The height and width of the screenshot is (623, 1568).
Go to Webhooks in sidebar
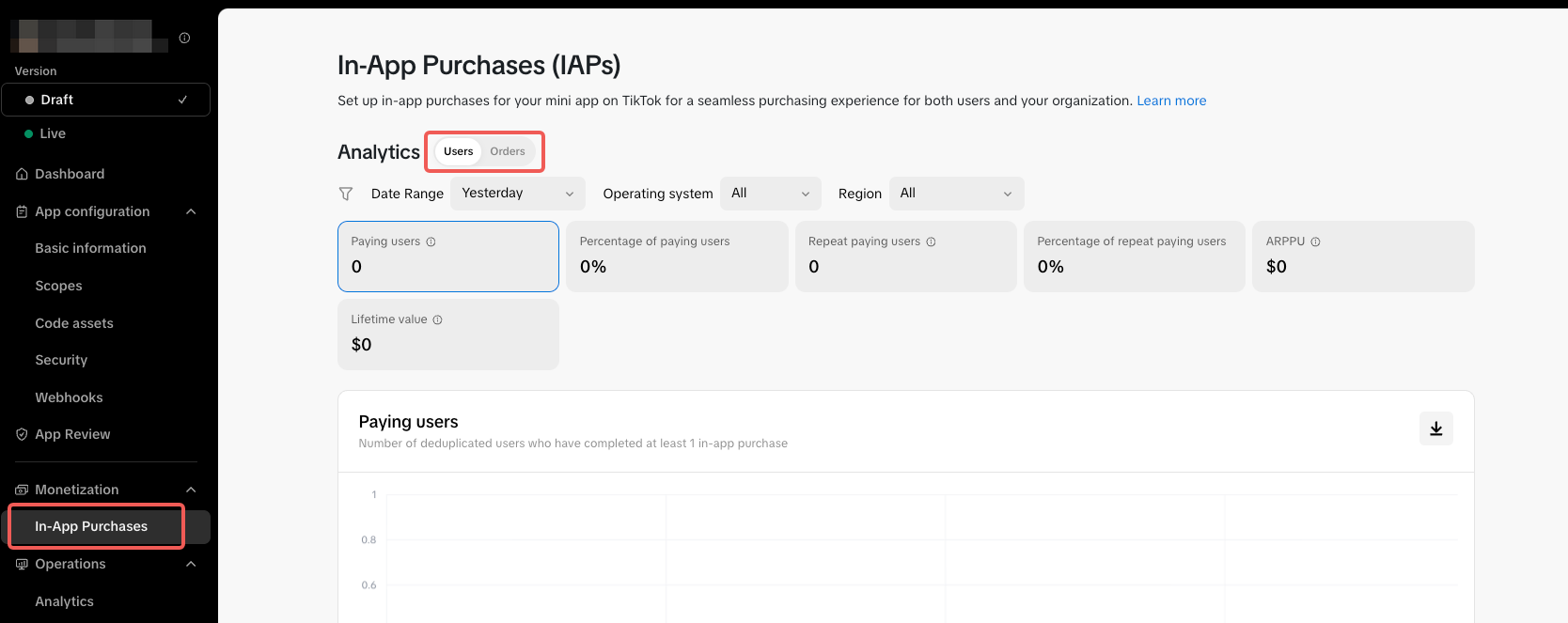tap(69, 397)
